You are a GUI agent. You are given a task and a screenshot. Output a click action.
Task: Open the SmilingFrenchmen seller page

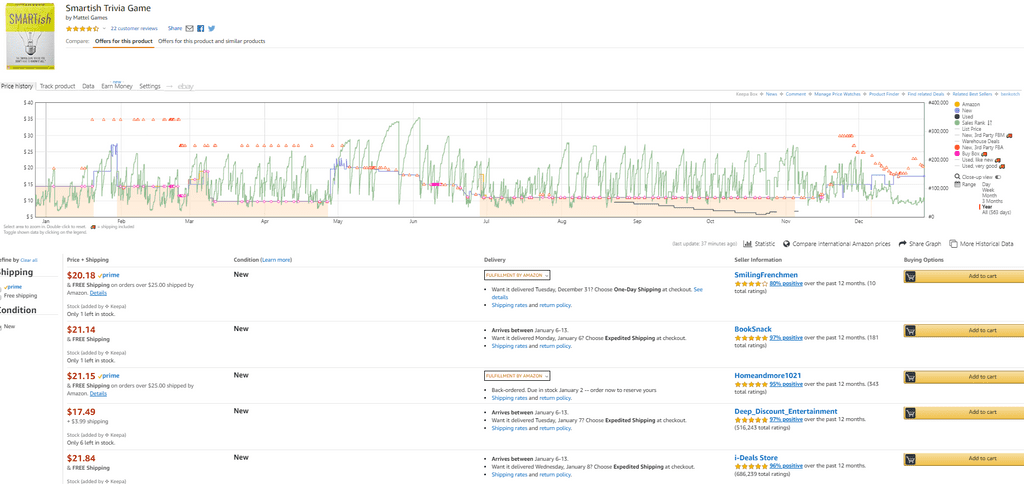pyautogui.click(x=766, y=275)
